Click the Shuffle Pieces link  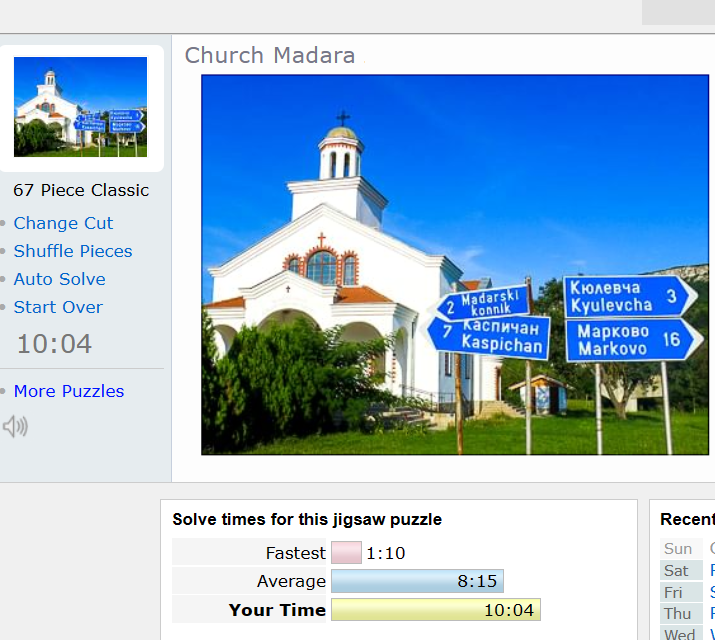pyautogui.click(x=73, y=251)
